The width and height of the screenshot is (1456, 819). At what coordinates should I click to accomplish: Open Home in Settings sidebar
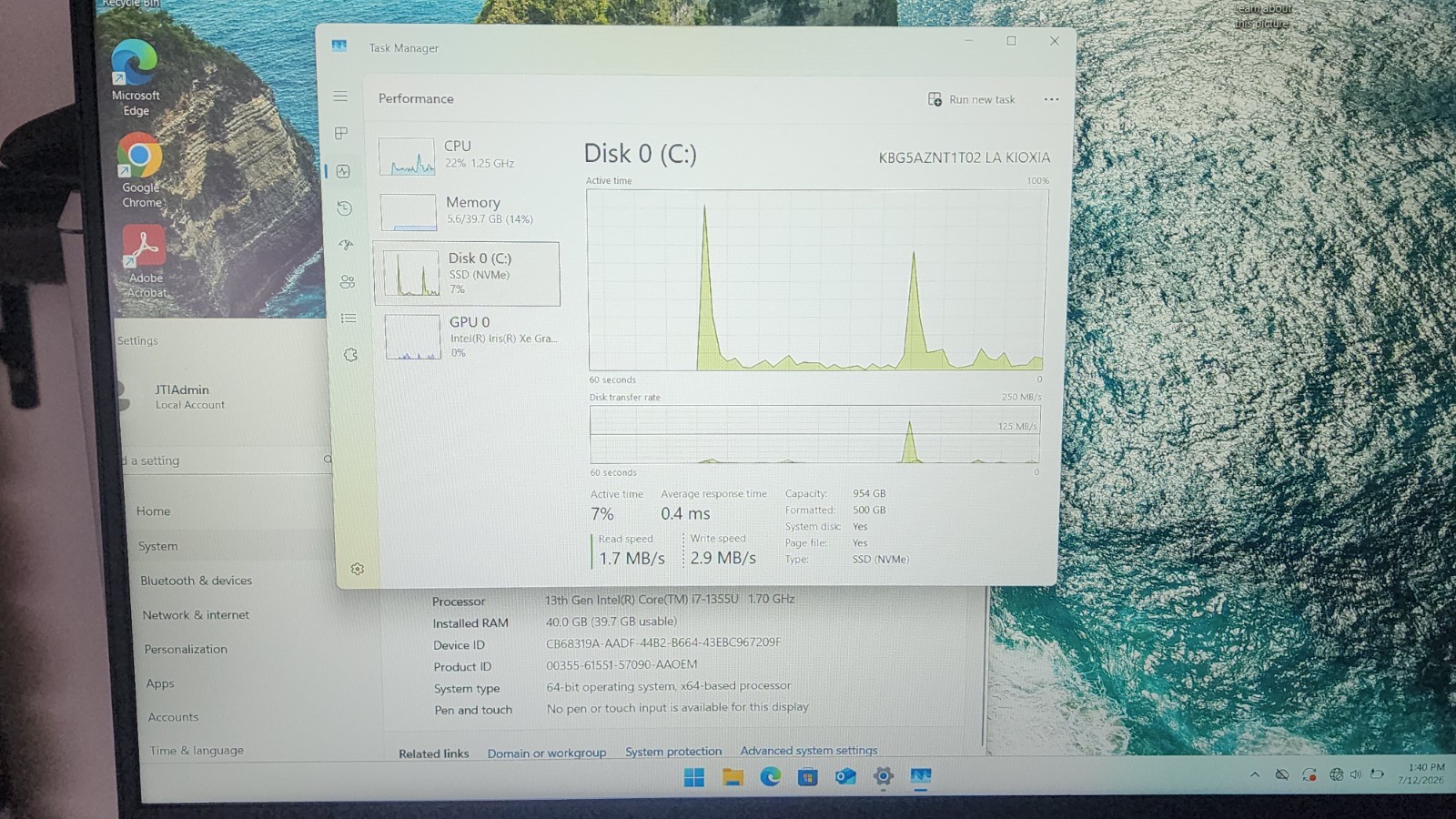point(154,511)
